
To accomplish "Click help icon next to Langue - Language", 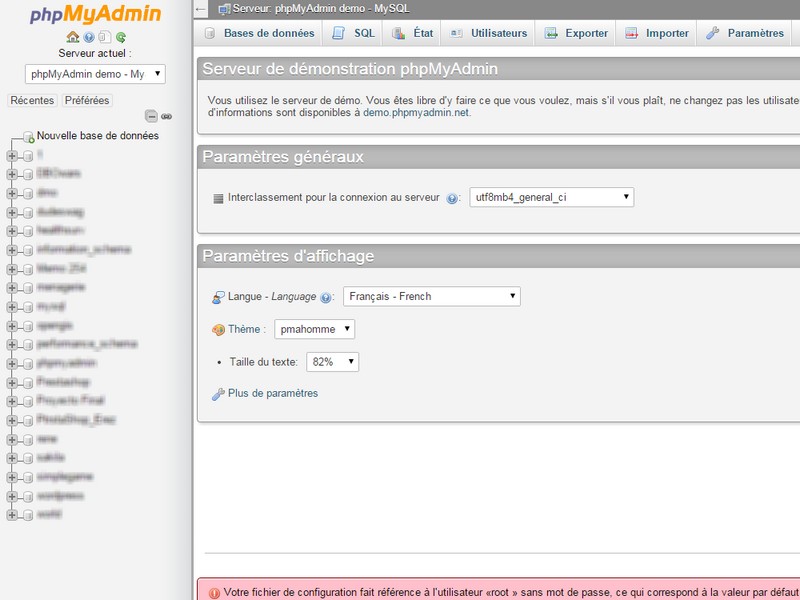I will [x=326, y=297].
